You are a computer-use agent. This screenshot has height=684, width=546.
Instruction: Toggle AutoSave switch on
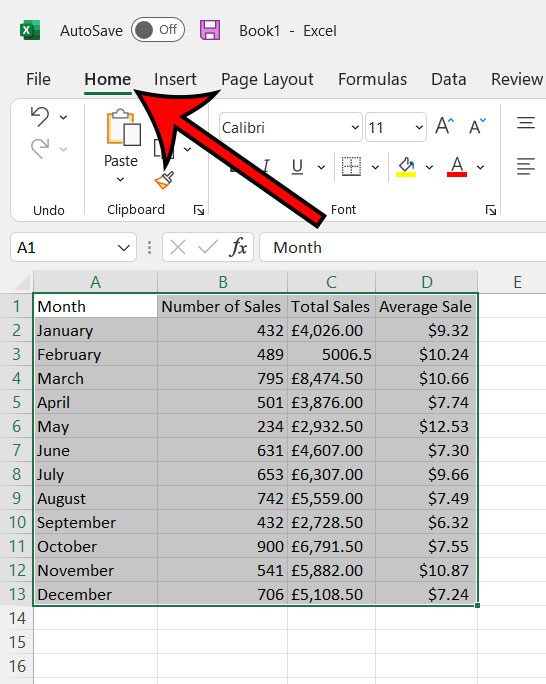click(158, 30)
